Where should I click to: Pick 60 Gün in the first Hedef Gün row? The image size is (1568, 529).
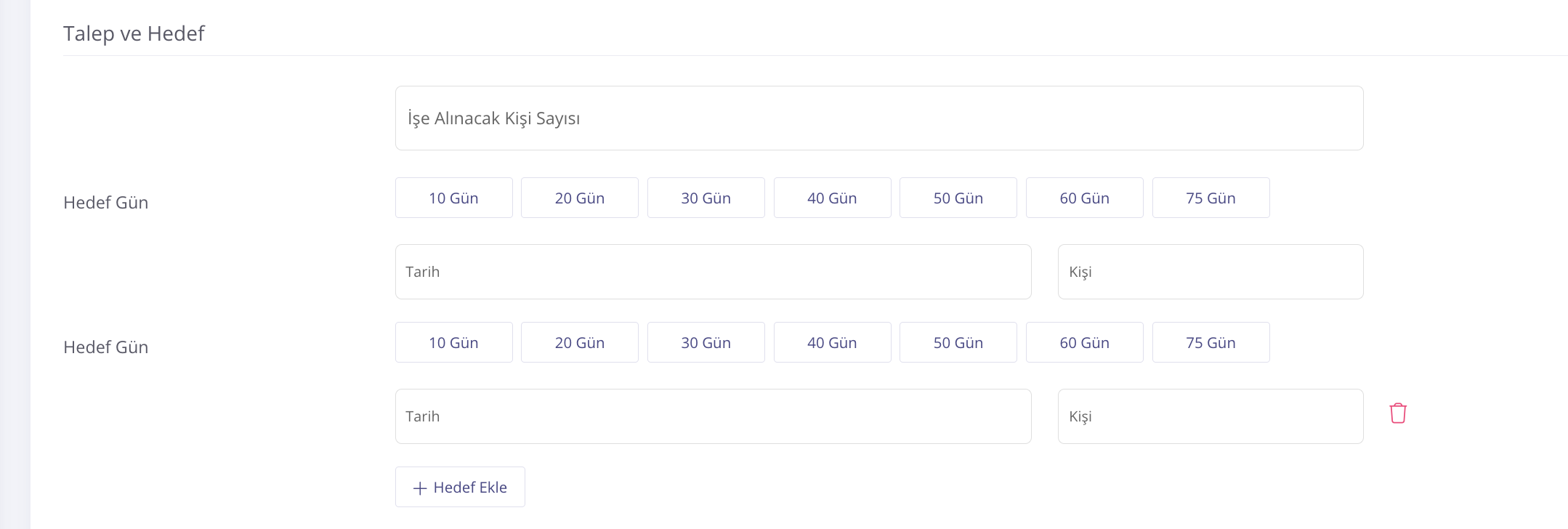point(1085,198)
